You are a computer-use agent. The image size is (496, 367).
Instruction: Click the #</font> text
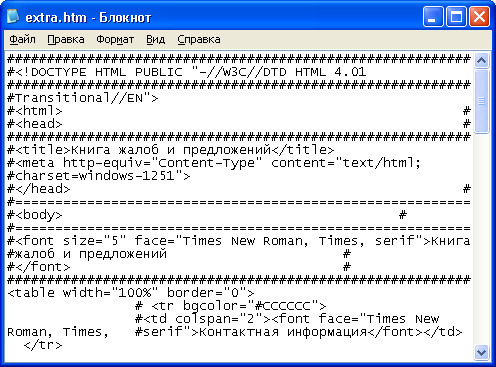click(39, 267)
